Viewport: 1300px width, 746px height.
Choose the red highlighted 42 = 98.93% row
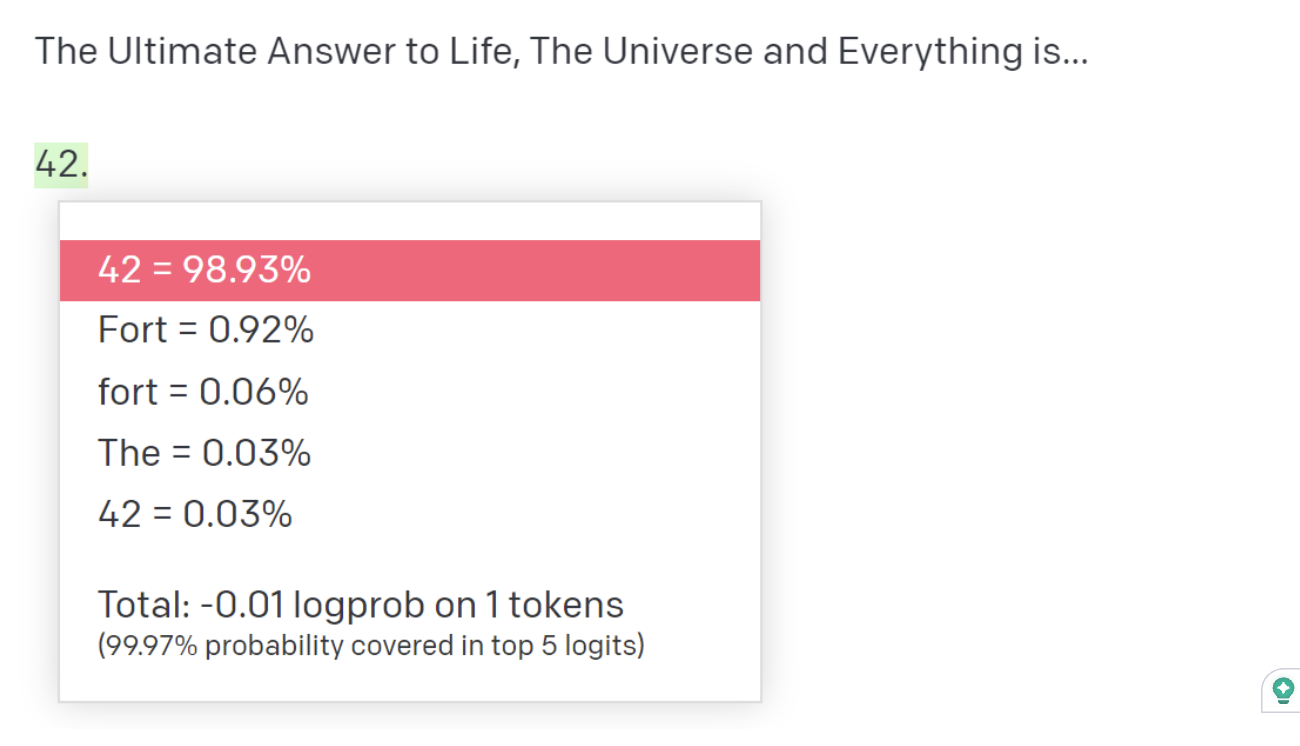tap(410, 270)
